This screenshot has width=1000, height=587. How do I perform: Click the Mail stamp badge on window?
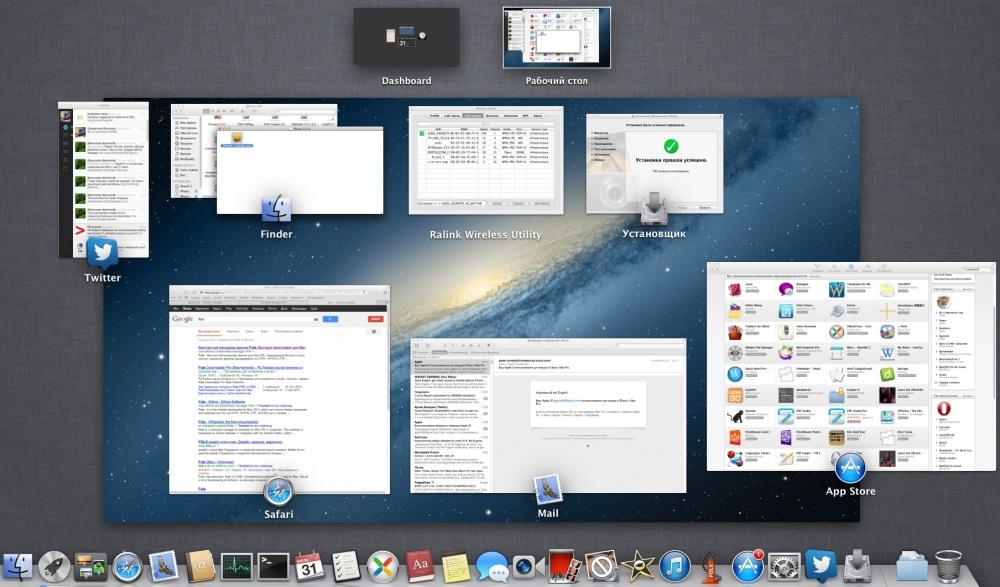coord(548,490)
